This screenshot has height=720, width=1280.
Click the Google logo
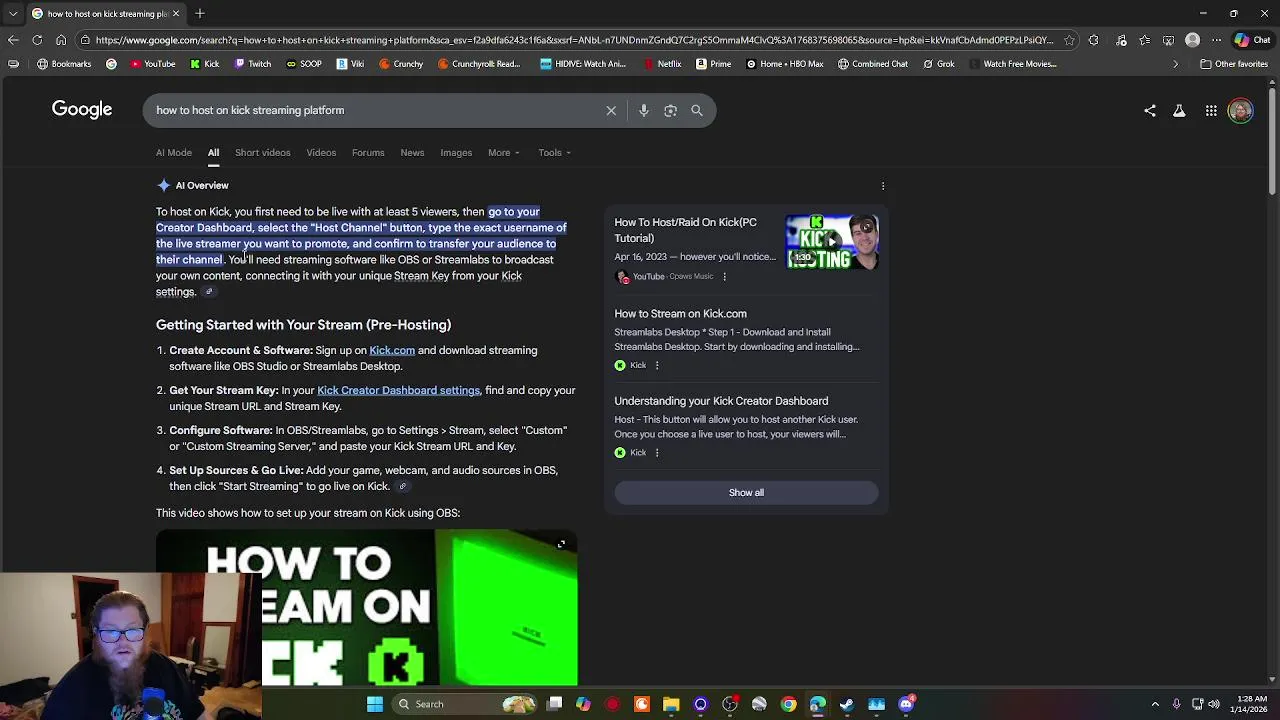(x=82, y=110)
